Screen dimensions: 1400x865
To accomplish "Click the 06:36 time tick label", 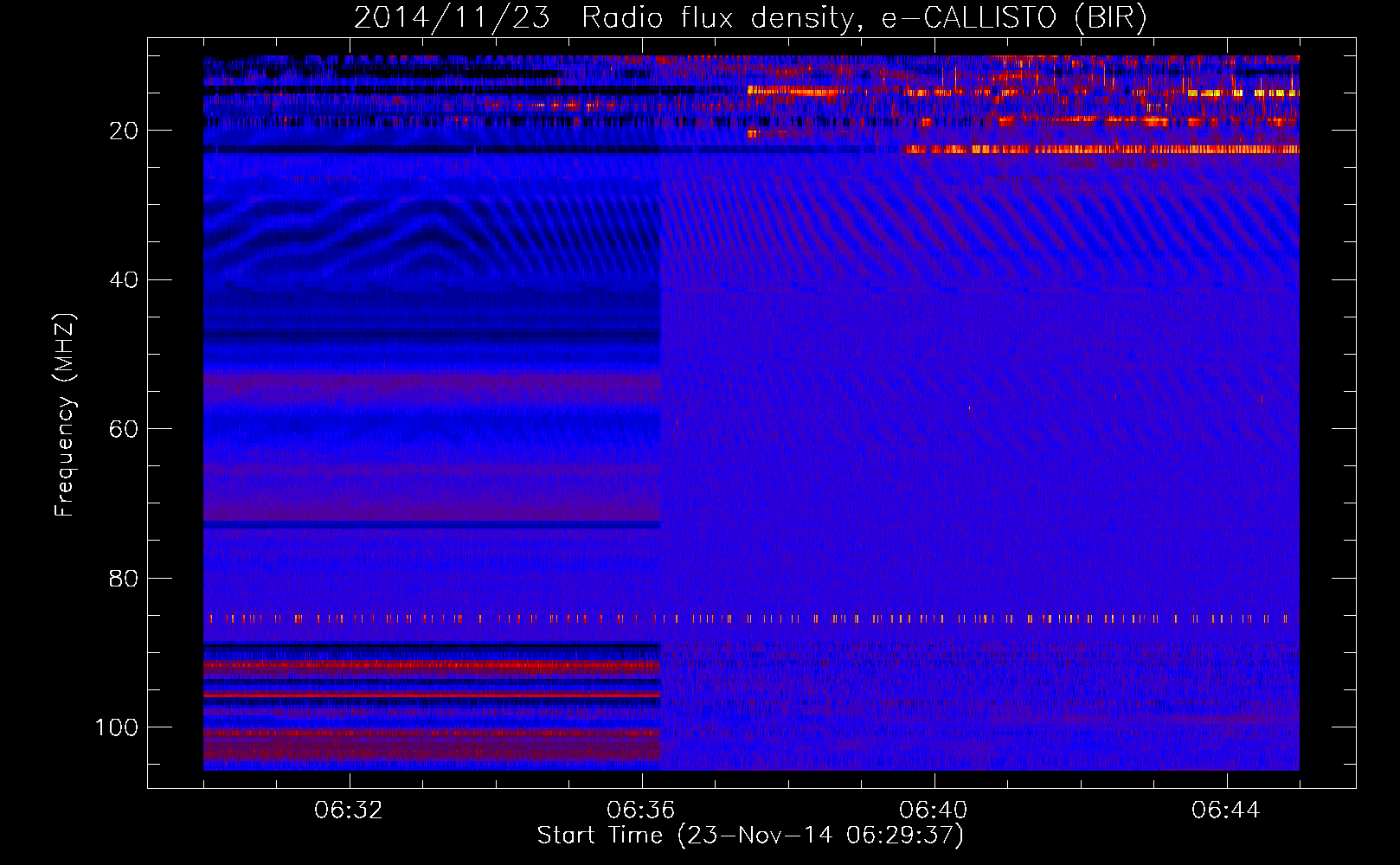I will (641, 811).
